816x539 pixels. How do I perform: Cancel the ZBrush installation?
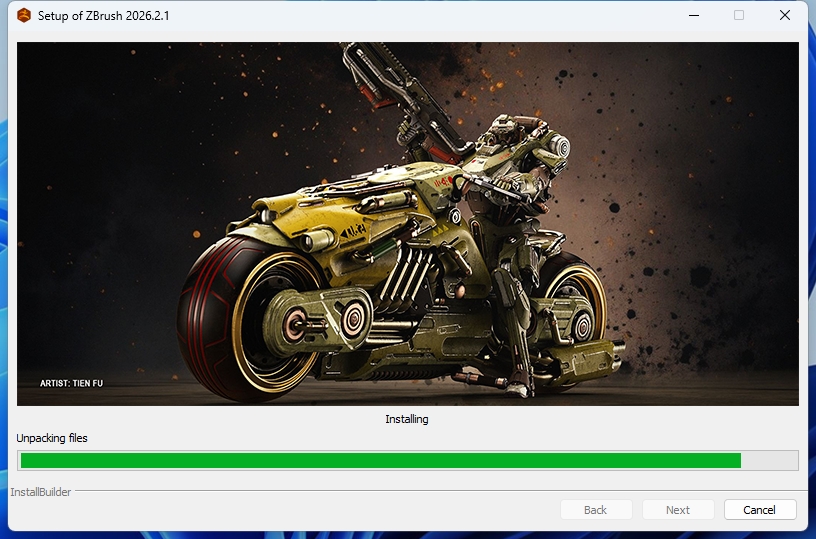pos(760,510)
